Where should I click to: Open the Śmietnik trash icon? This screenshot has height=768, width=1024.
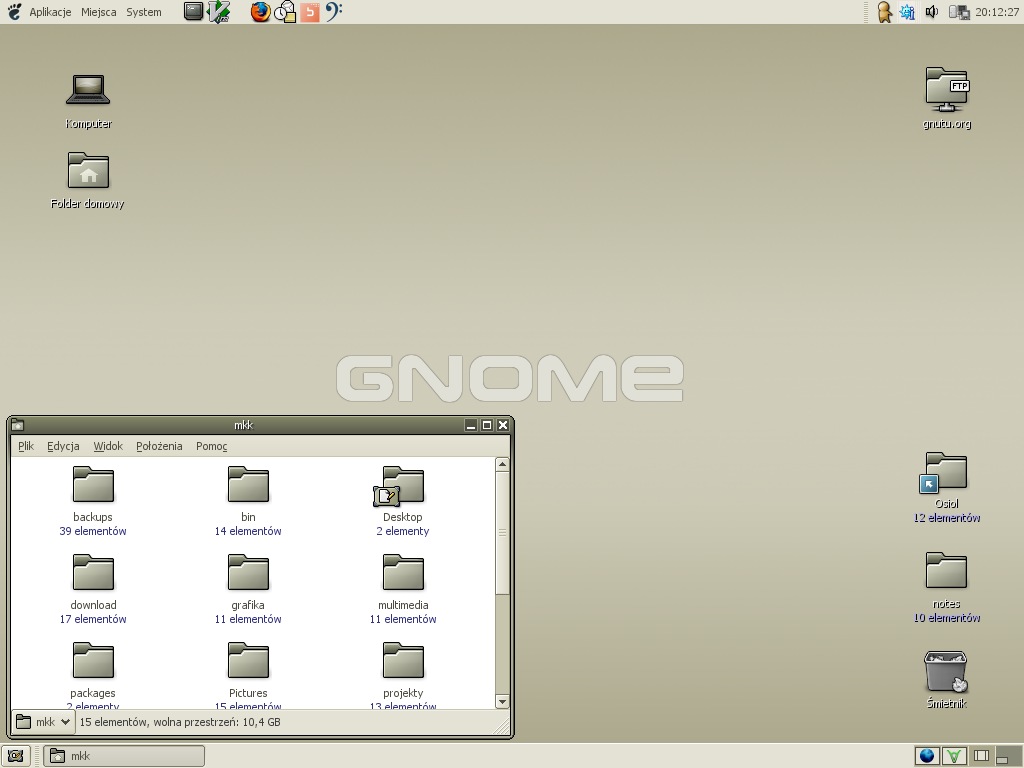946,671
